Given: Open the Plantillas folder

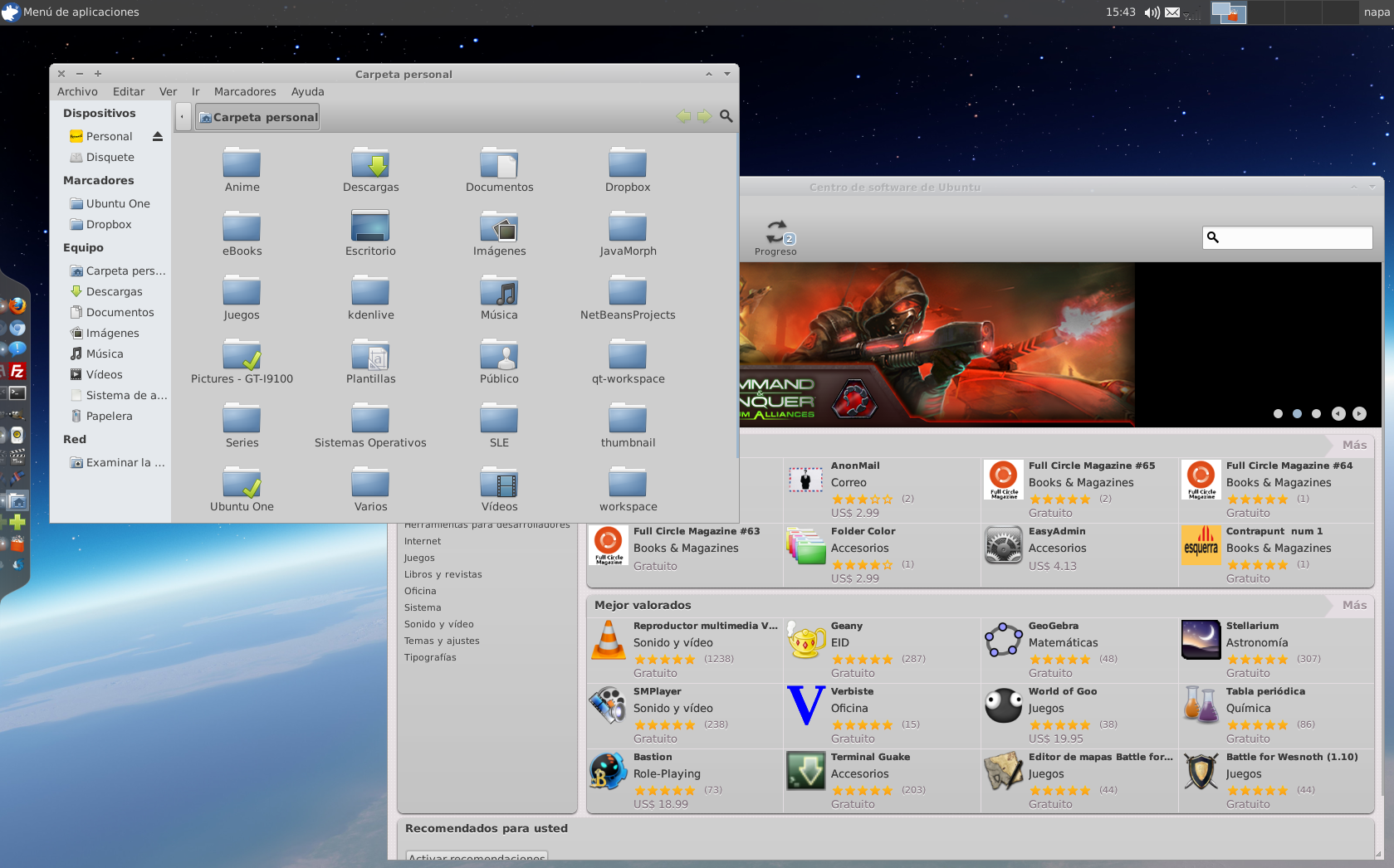Looking at the screenshot, I should [370, 361].
